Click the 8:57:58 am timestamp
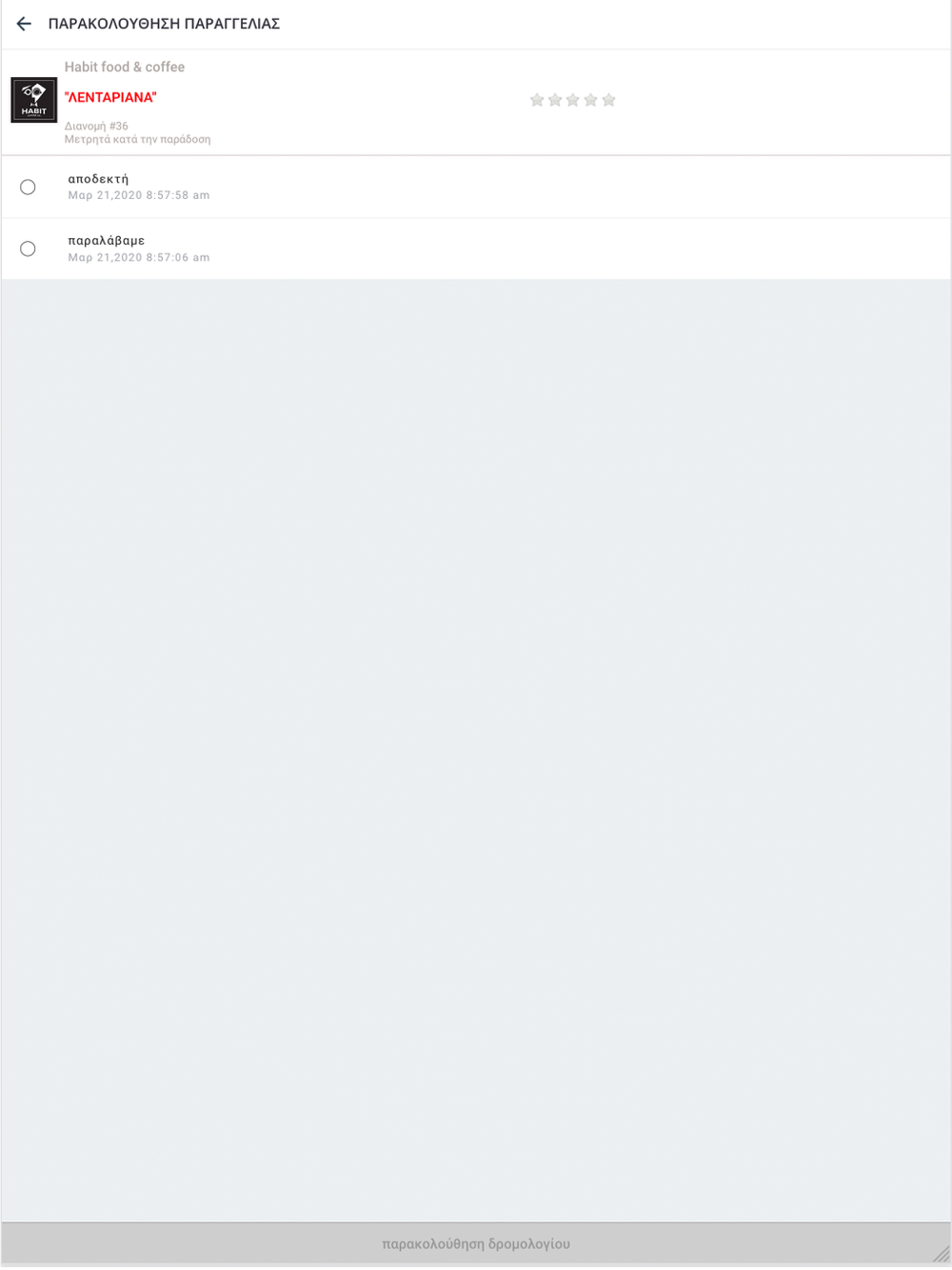This screenshot has height=1270, width=952. [x=139, y=195]
